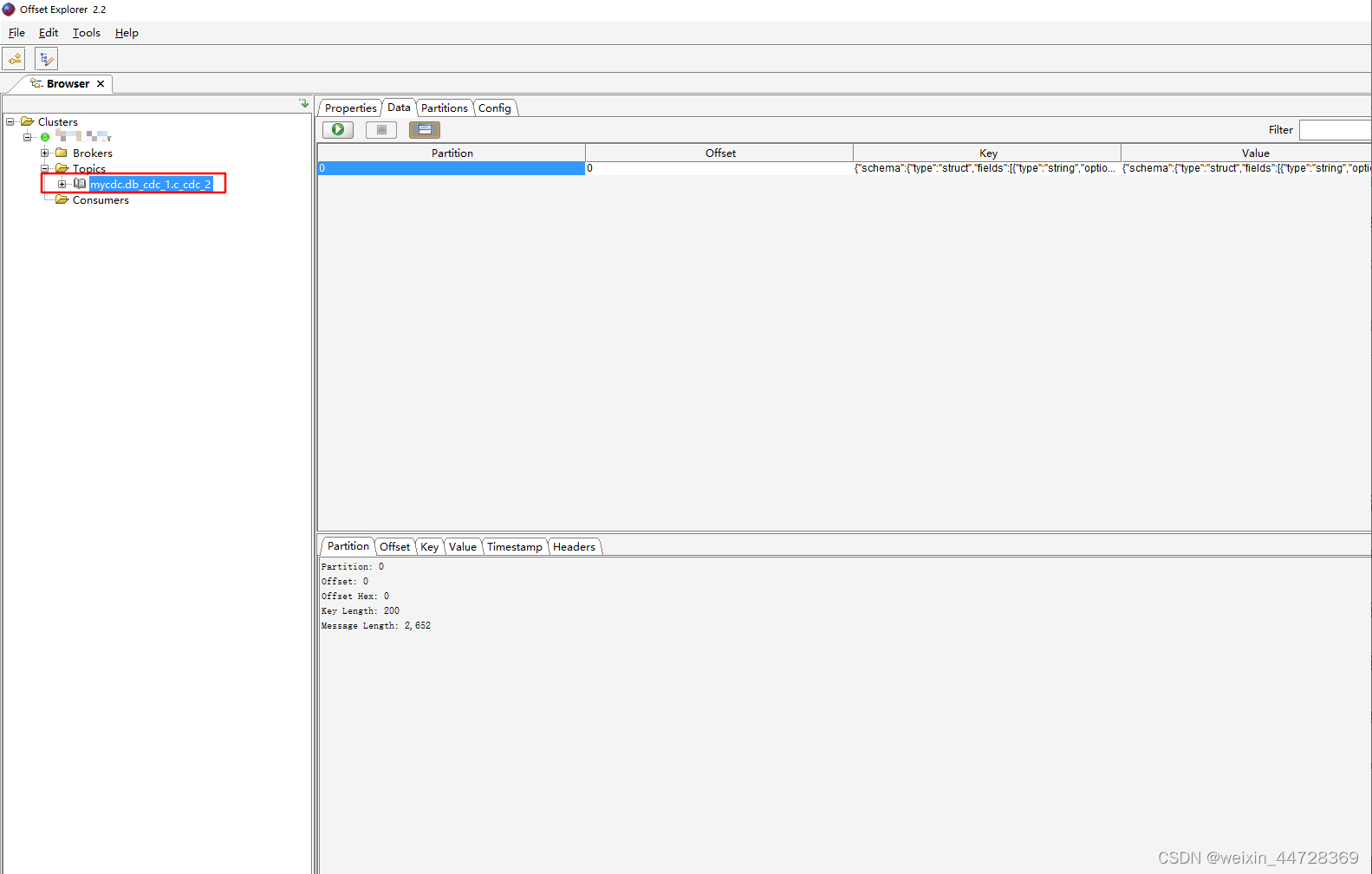Open the Config tab
Screen dimensions: 1372x874
tap(495, 108)
